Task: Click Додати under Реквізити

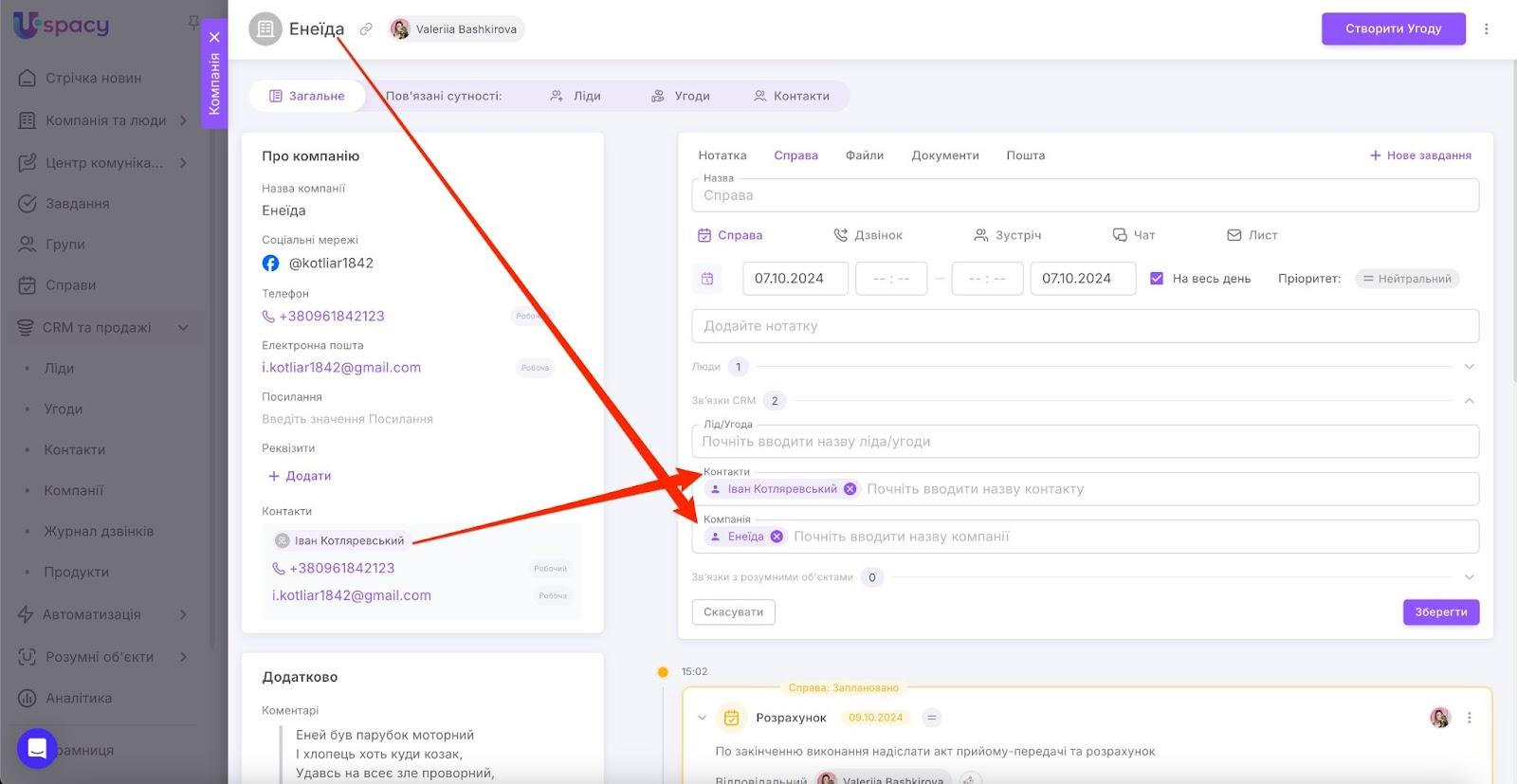Action: tap(300, 476)
